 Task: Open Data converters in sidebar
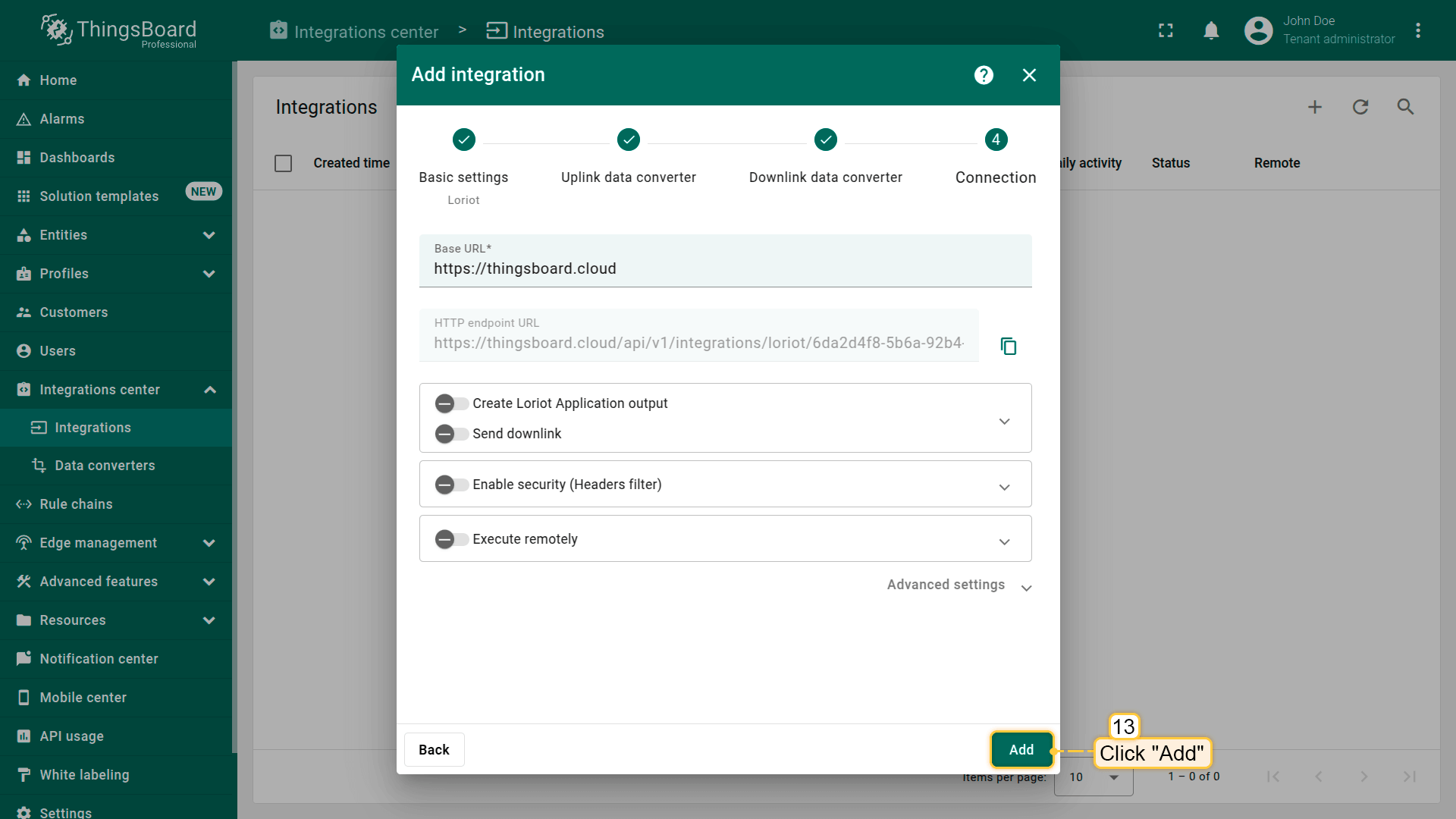(105, 466)
